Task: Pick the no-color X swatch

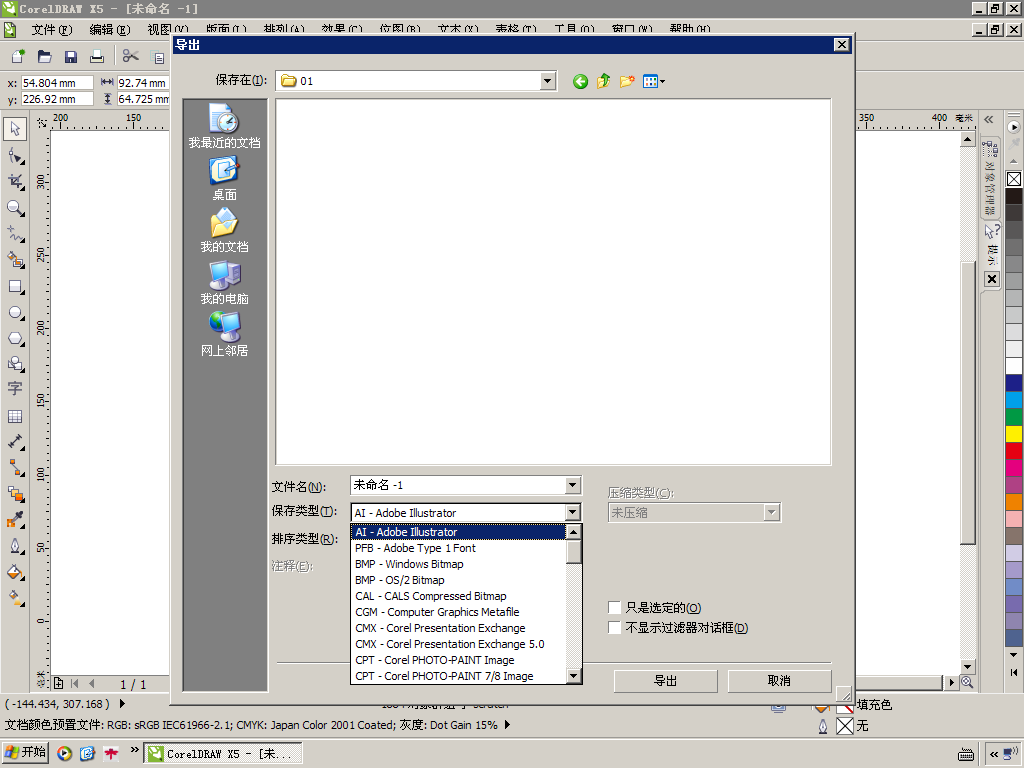Action: 1014,179
